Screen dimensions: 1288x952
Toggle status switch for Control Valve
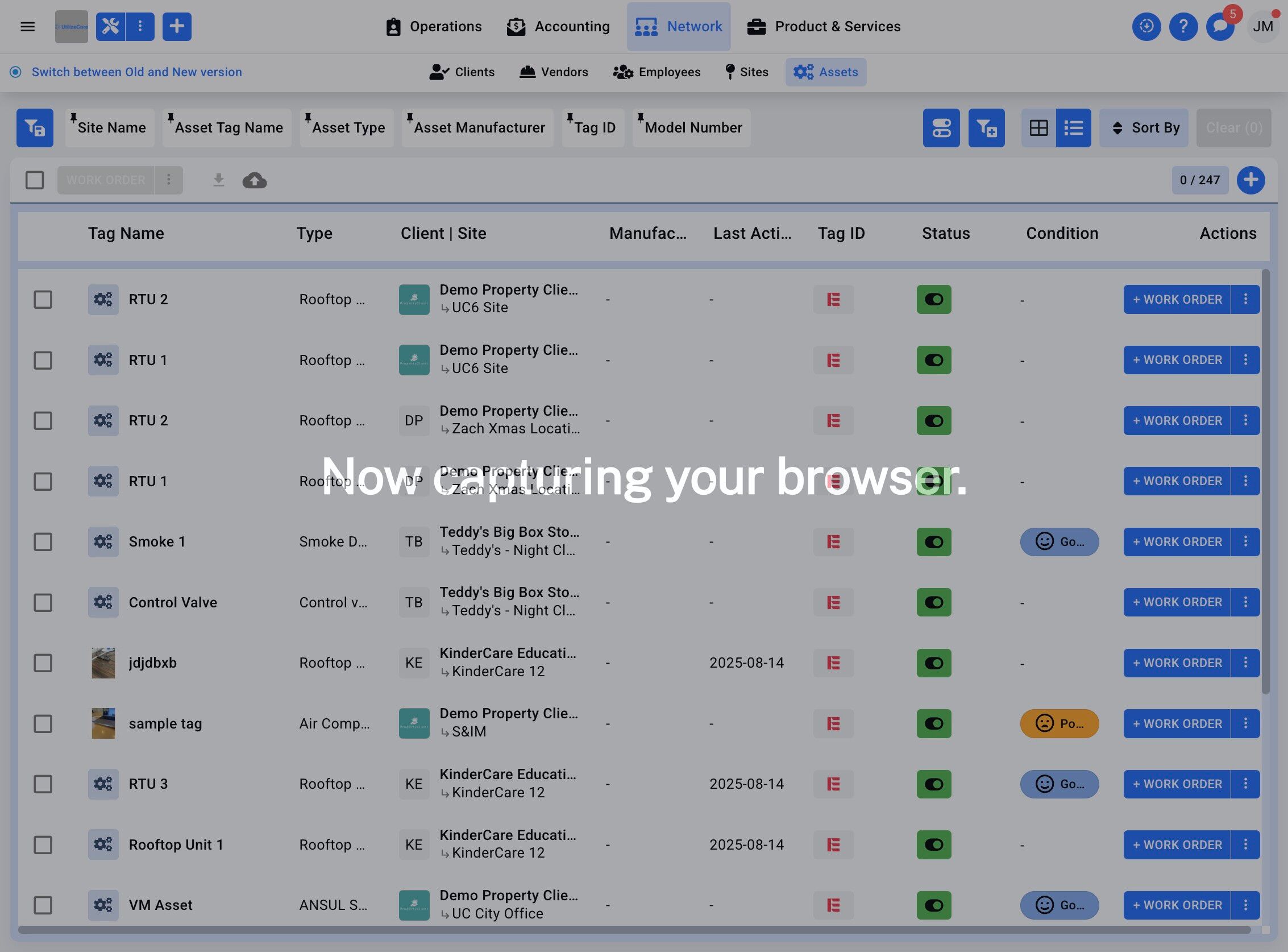point(933,602)
